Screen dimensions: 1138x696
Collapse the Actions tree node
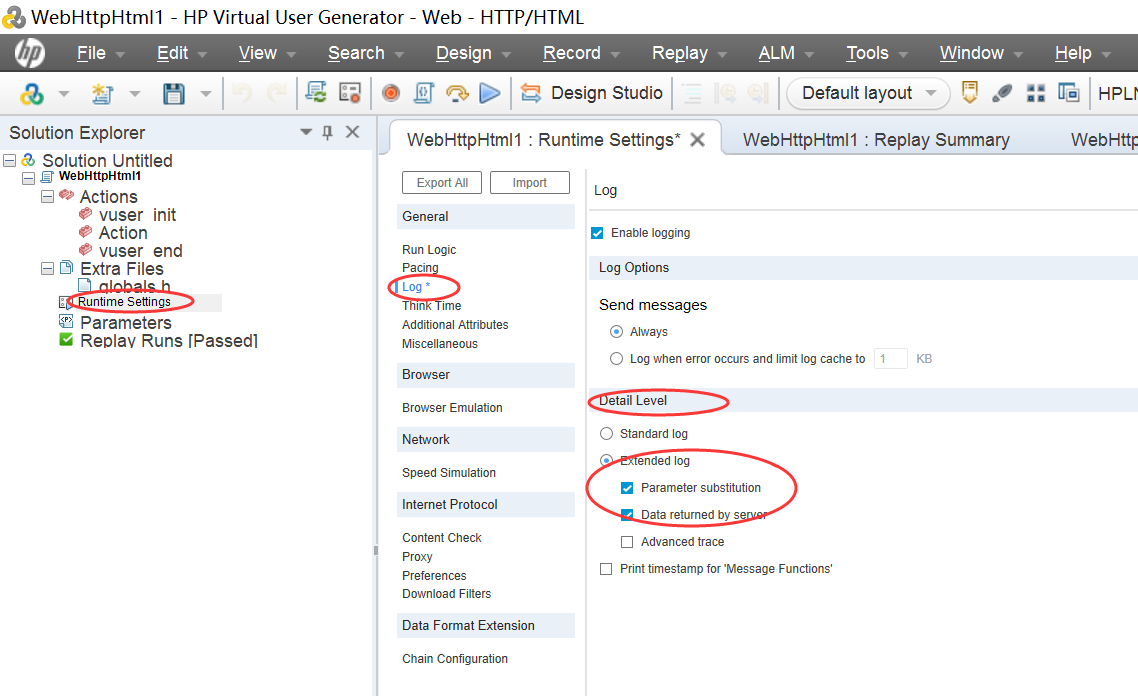pyautogui.click(x=47, y=197)
